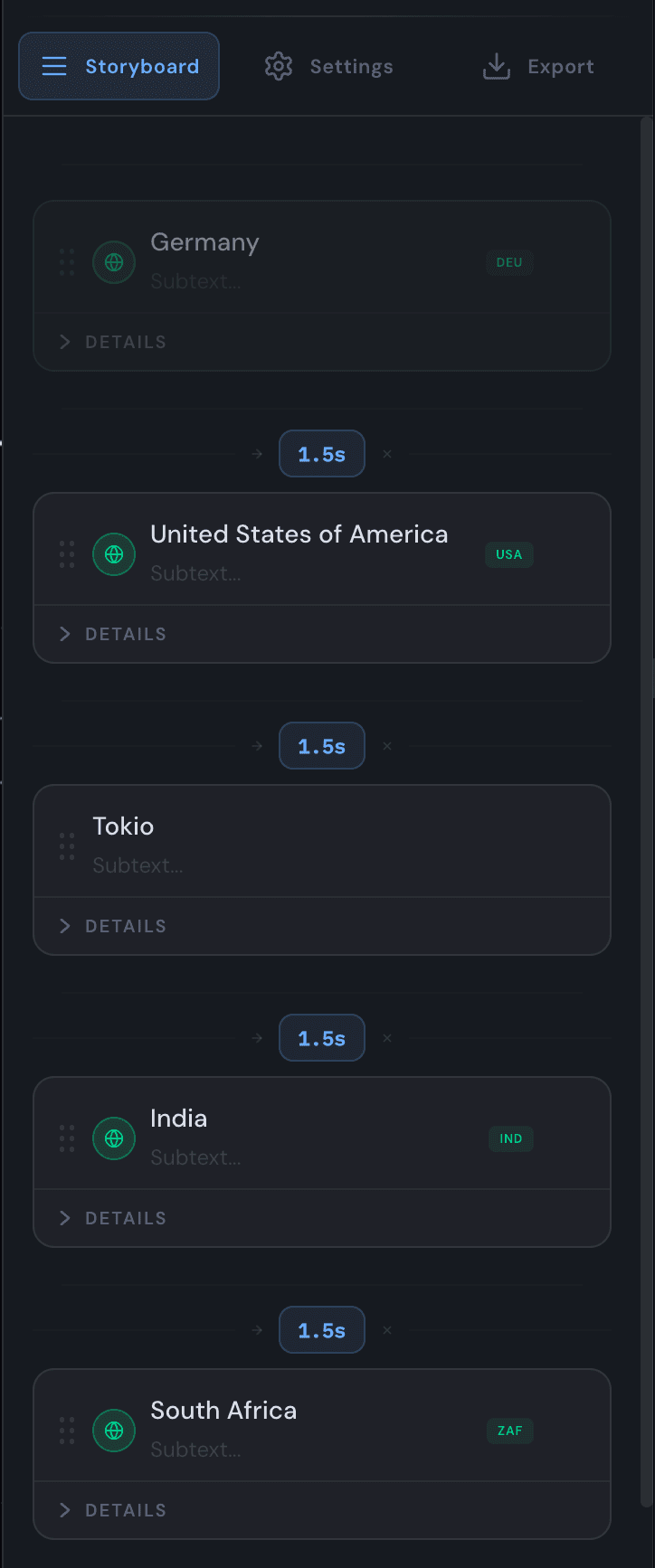The image size is (655, 1568).
Task: Click drag handle on United States card
Action: (67, 554)
